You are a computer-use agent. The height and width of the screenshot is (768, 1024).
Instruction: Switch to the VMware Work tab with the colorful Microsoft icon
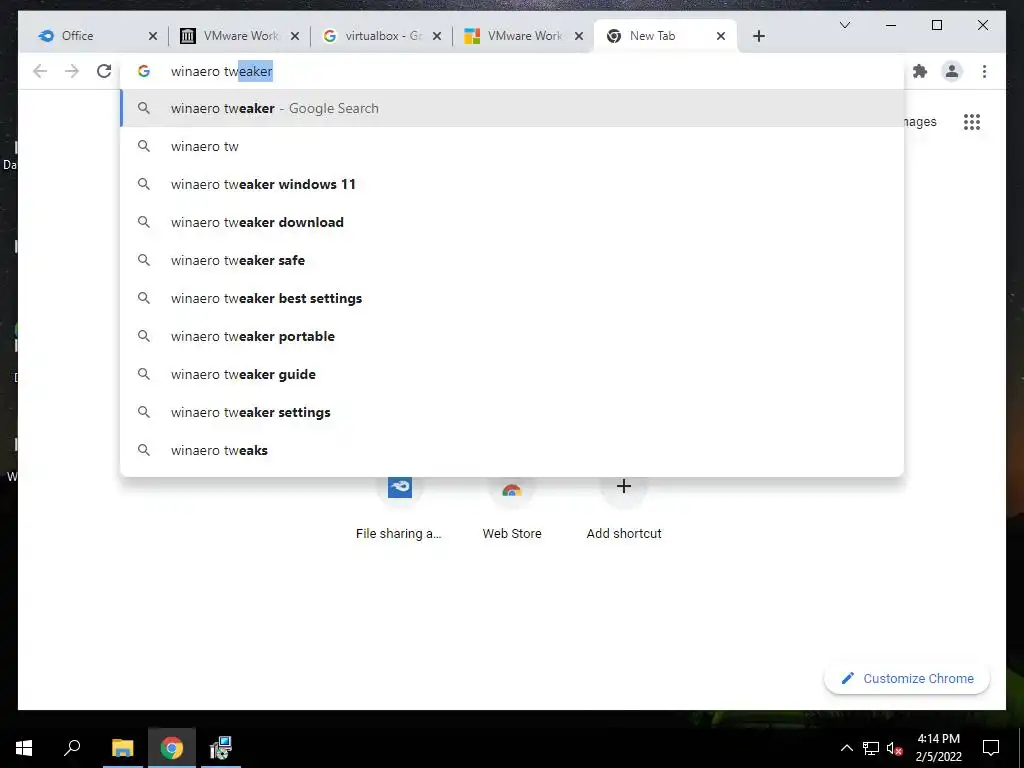pyautogui.click(x=524, y=36)
